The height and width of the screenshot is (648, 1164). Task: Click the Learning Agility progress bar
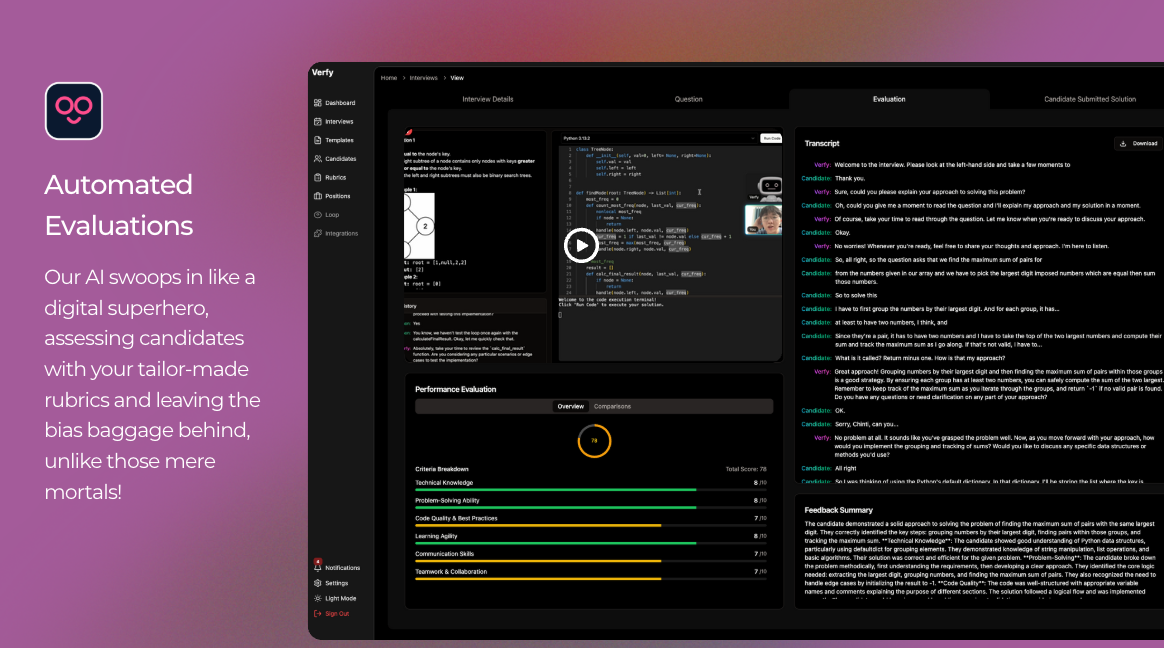(591, 543)
